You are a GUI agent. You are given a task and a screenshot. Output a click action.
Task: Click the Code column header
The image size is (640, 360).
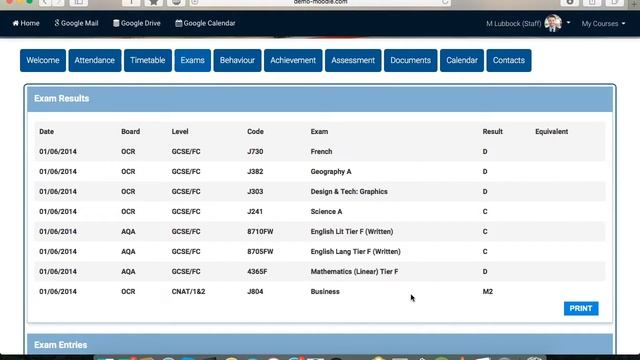(x=256, y=131)
